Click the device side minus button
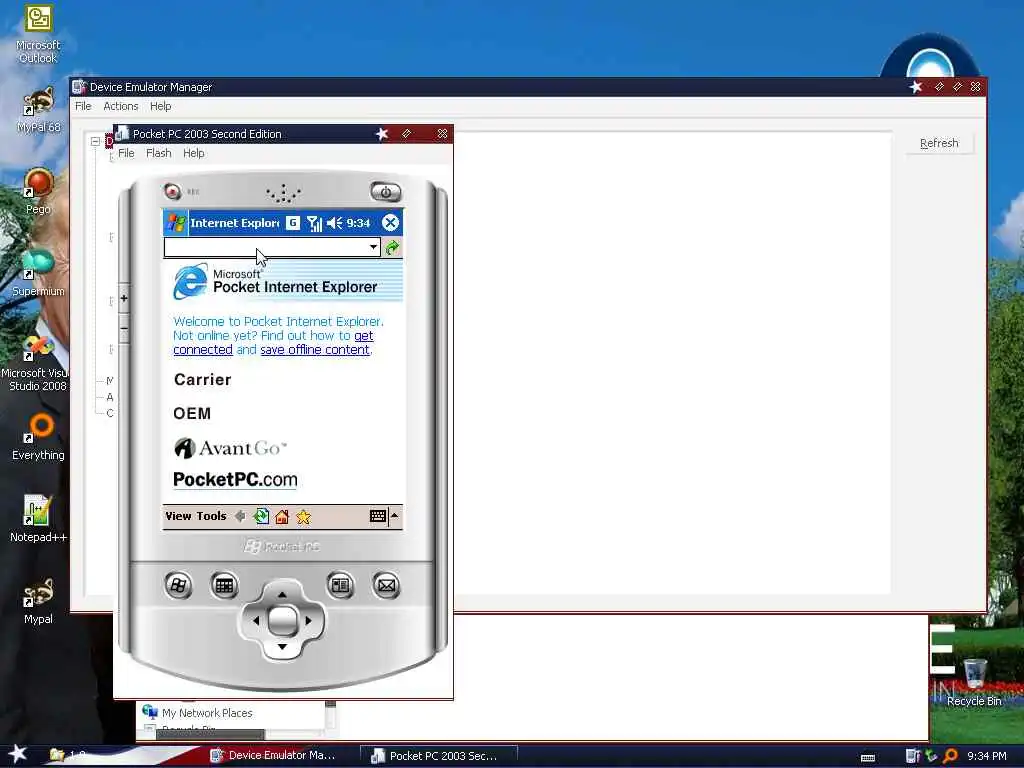 [123, 328]
